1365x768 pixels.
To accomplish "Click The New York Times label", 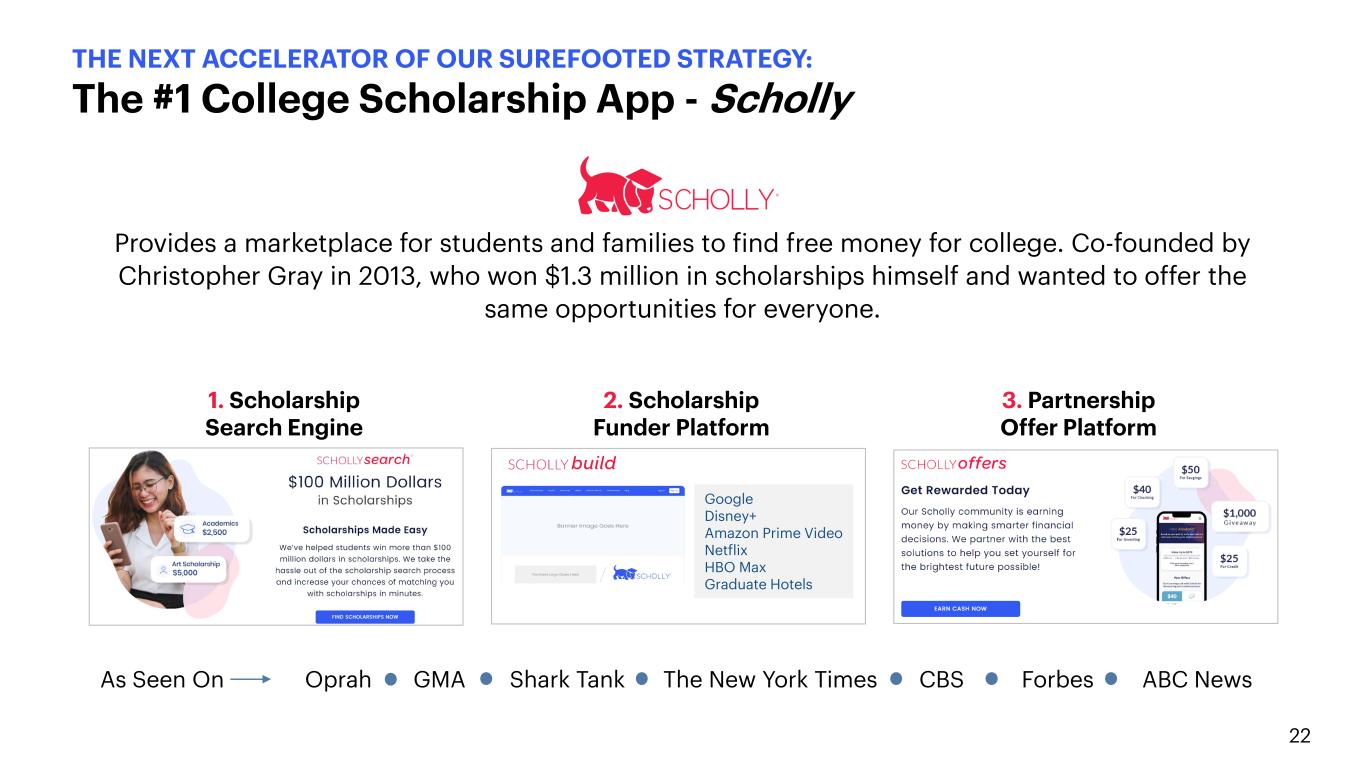I will click(x=770, y=680).
